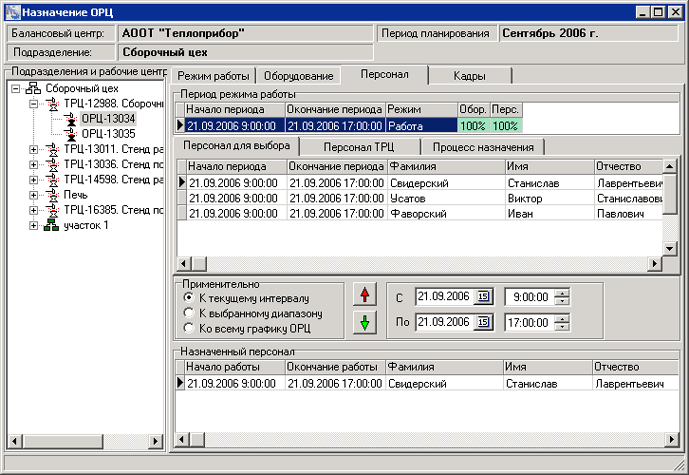
Task: Click the Имя column header in selection table
Action: (x=549, y=167)
